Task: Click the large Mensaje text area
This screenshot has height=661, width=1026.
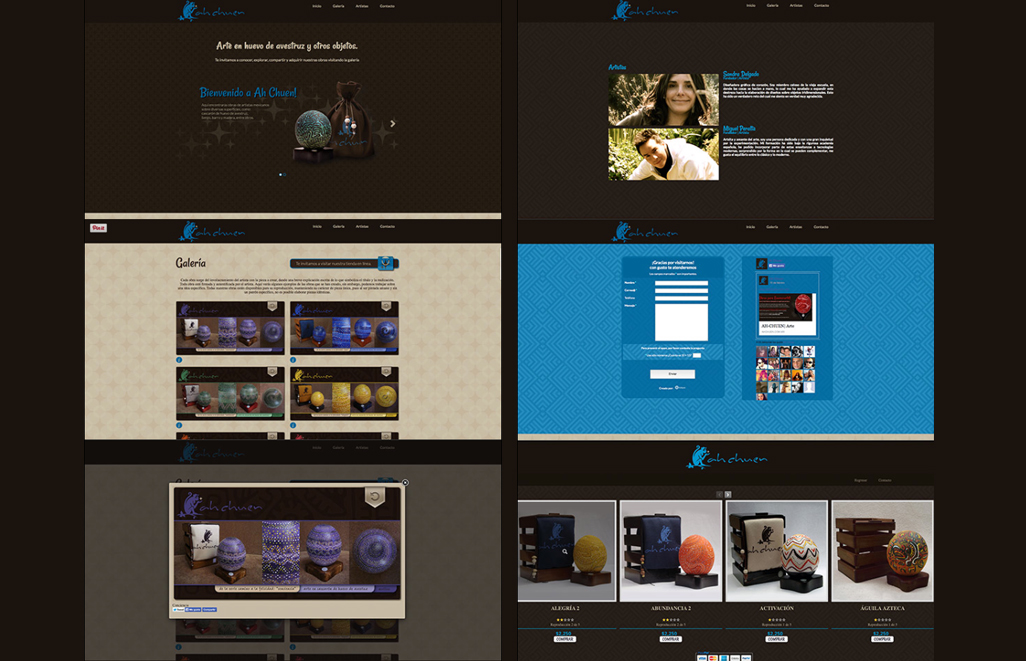Action: [x=681, y=322]
